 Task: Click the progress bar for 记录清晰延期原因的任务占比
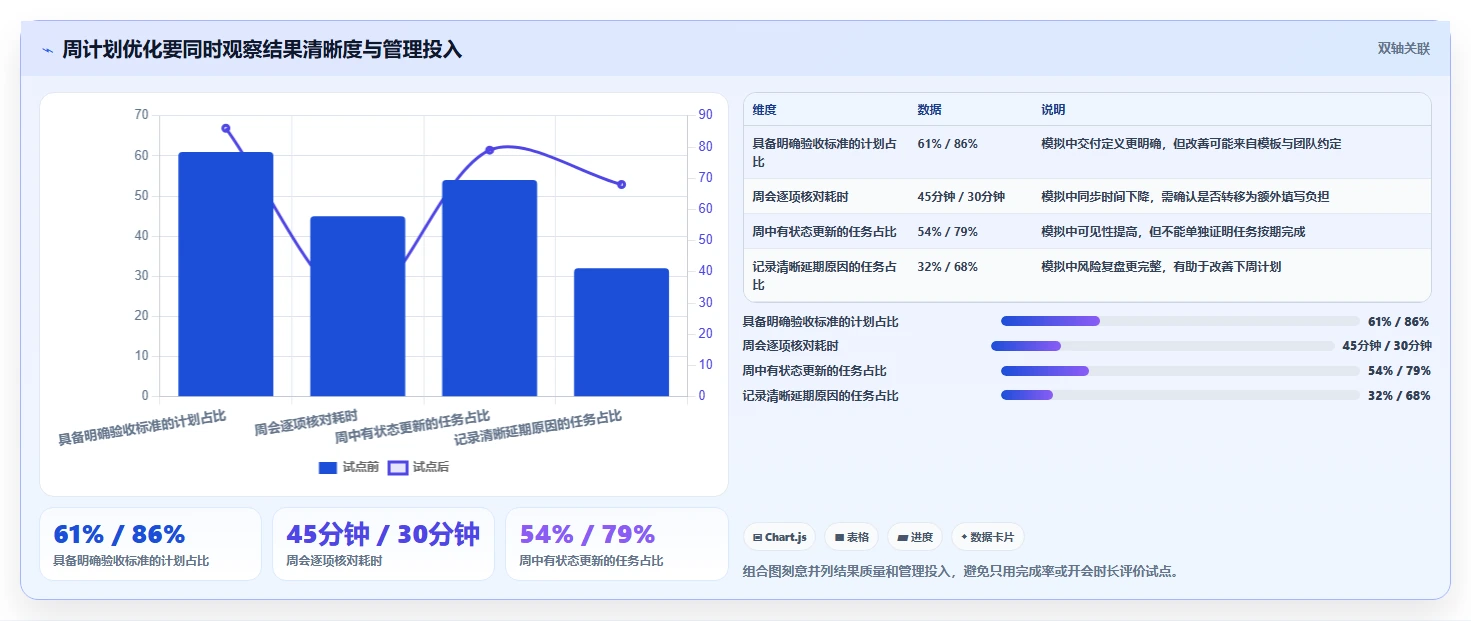[x=1180, y=395]
